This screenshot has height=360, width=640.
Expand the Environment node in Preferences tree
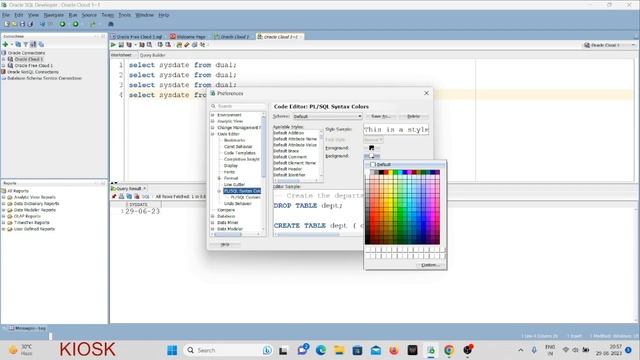(213, 115)
